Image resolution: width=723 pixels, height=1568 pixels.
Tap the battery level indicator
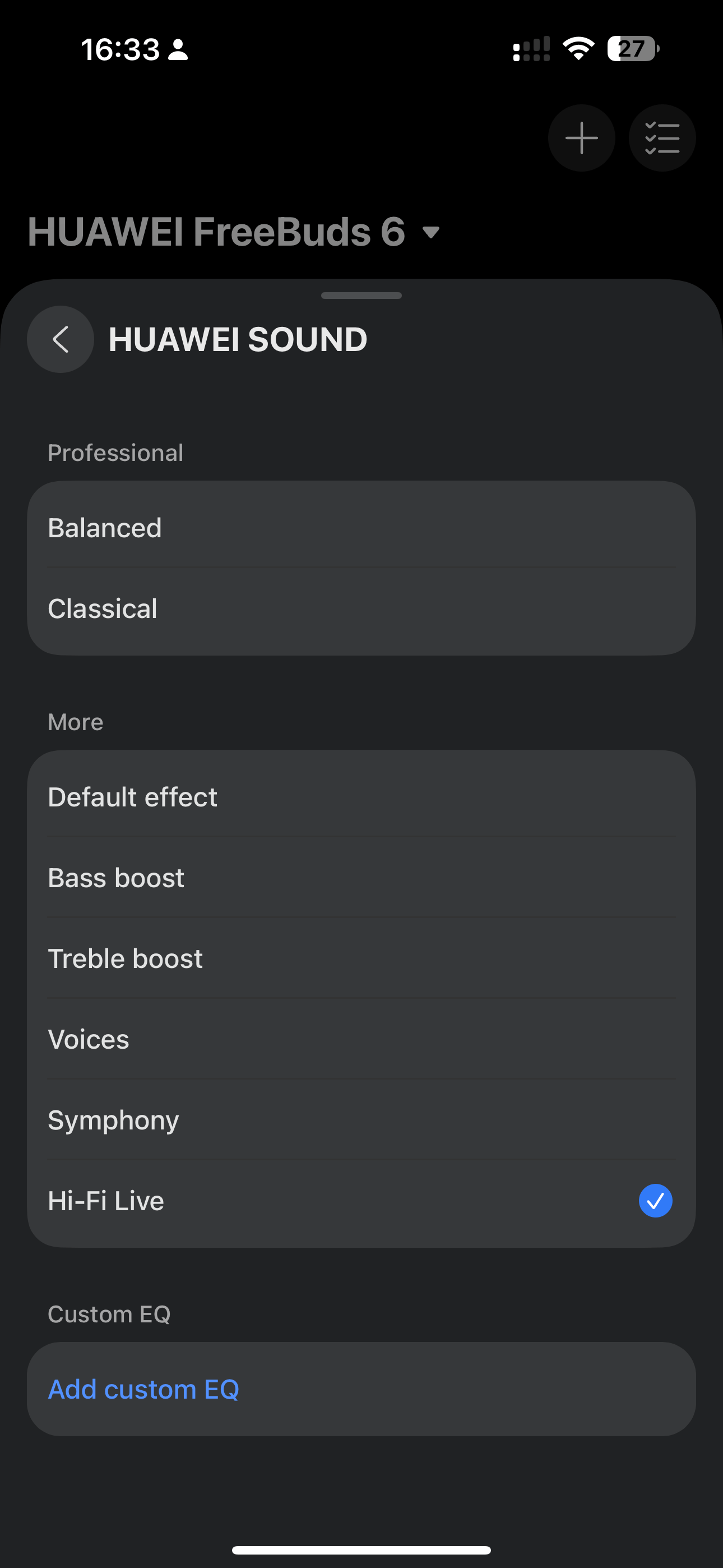coord(633,49)
